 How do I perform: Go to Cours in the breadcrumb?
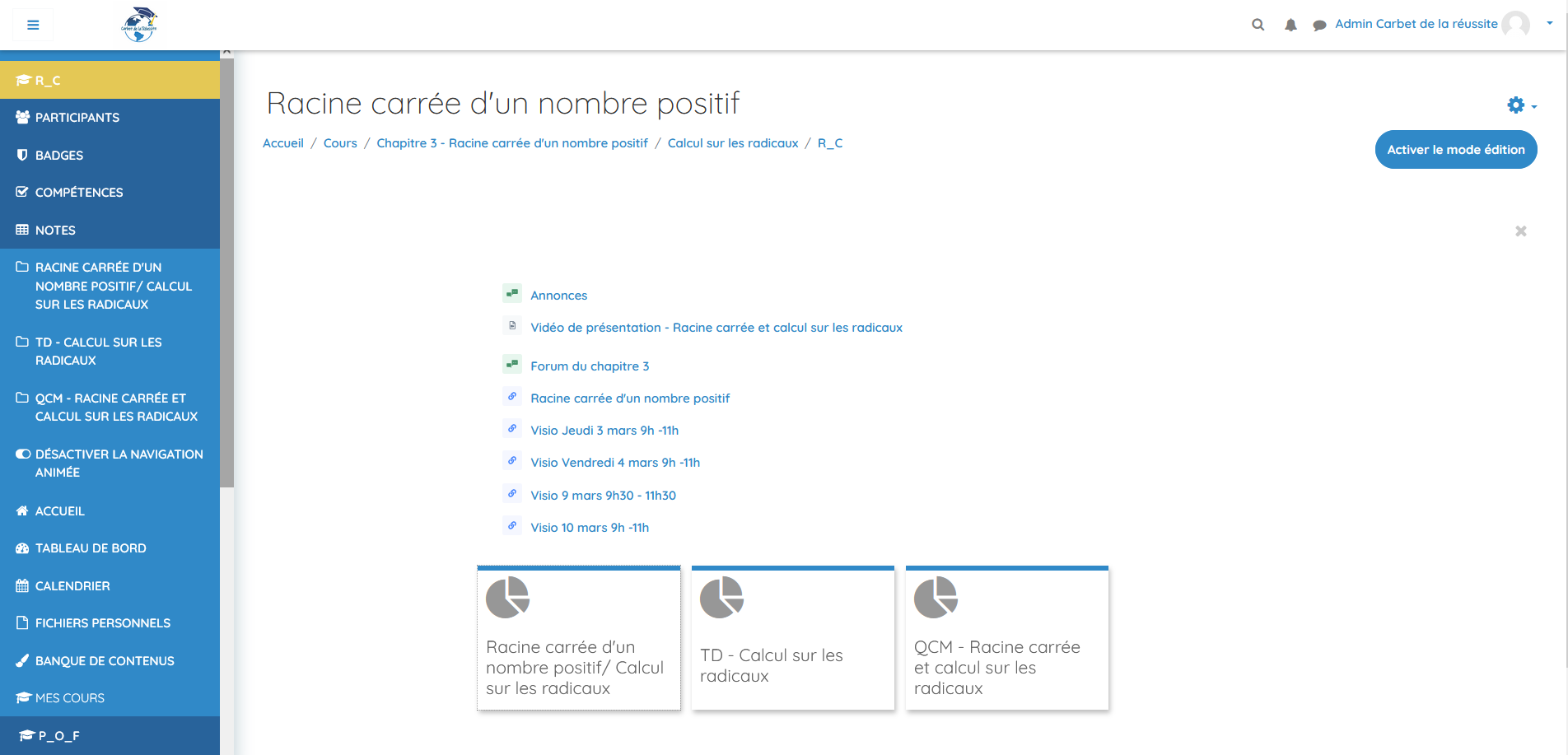340,143
